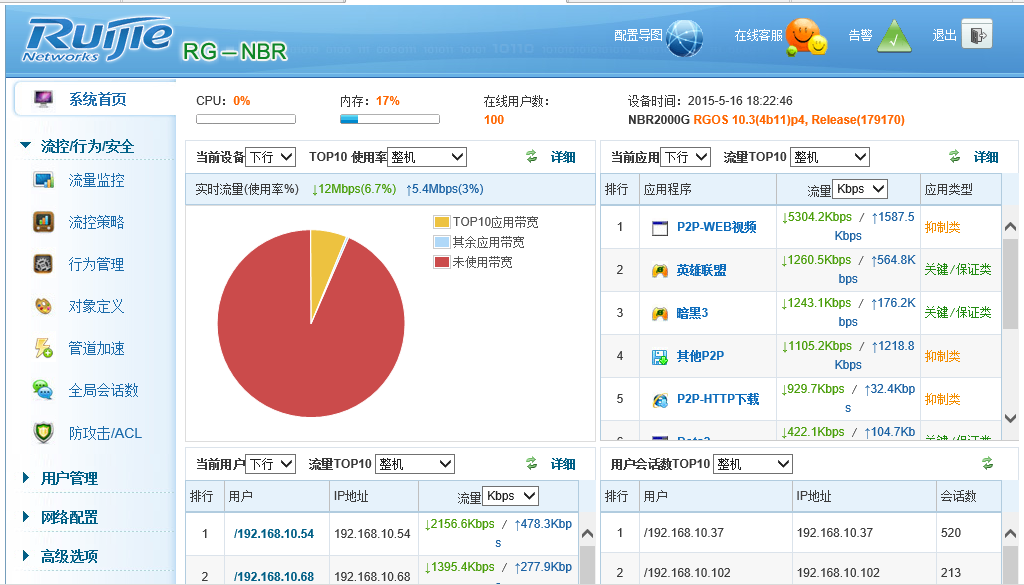The height and width of the screenshot is (585, 1024).
Task: Refresh the 当前应用 panel
Action: pyautogui.click(x=955, y=156)
